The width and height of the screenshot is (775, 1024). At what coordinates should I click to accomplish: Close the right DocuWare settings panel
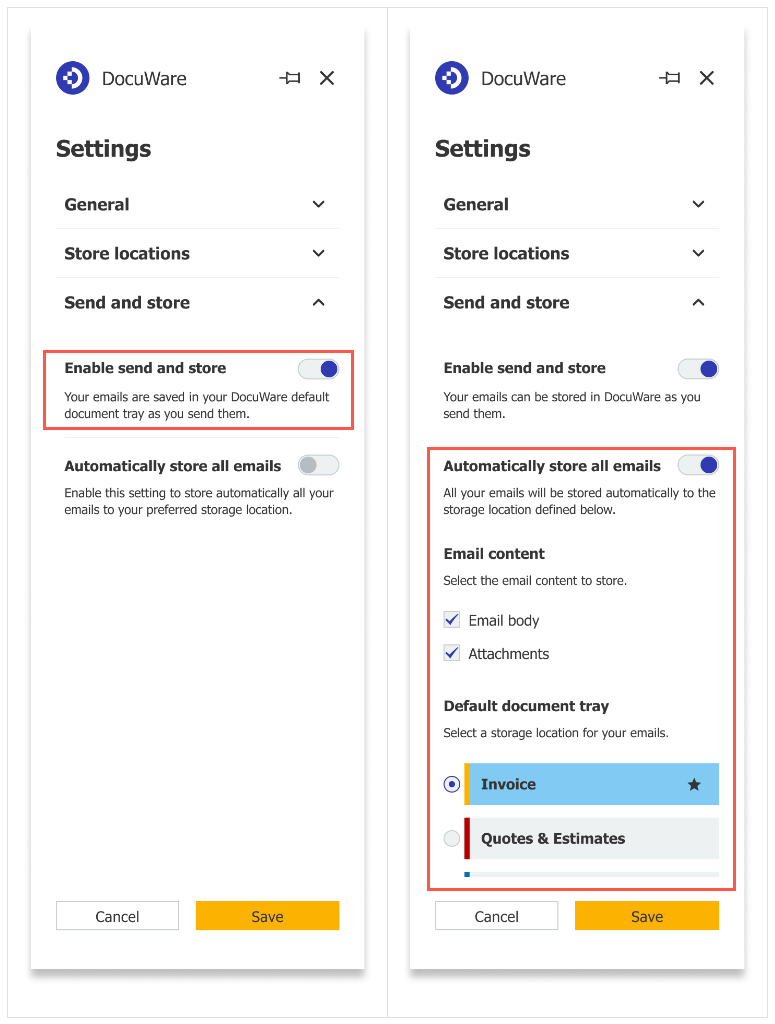pos(707,78)
